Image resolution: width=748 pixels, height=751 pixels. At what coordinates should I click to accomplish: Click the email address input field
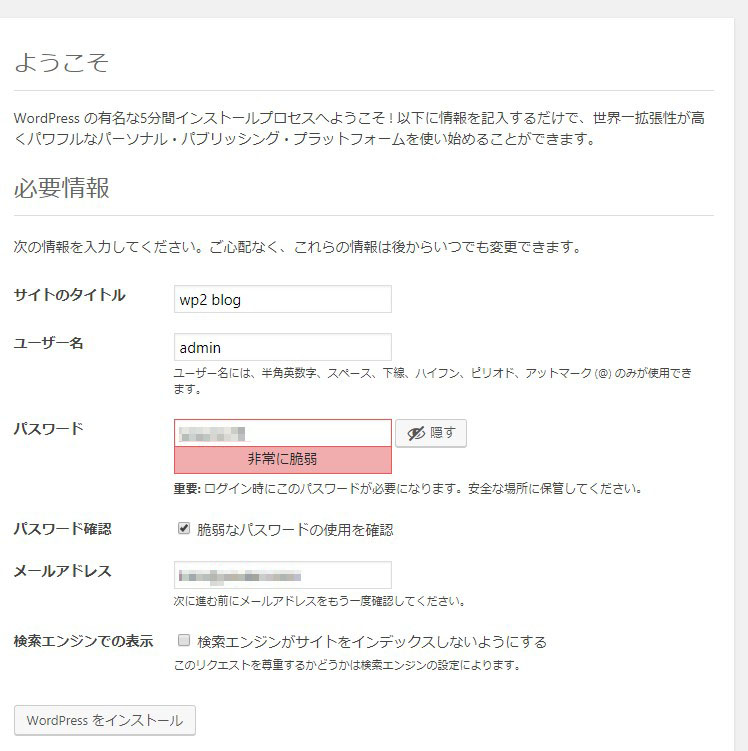point(283,575)
